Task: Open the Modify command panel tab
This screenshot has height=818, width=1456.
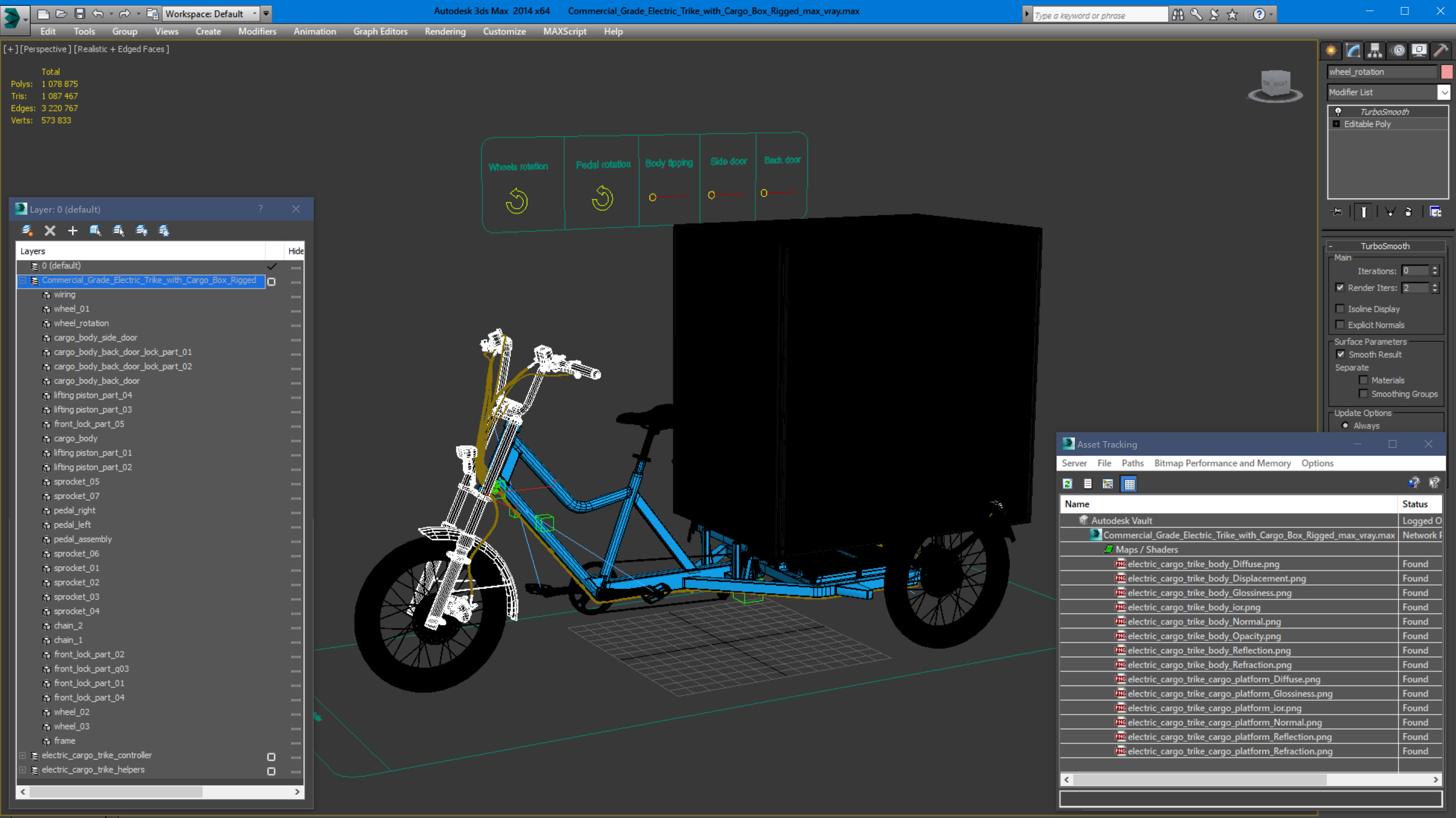Action: click(1353, 51)
